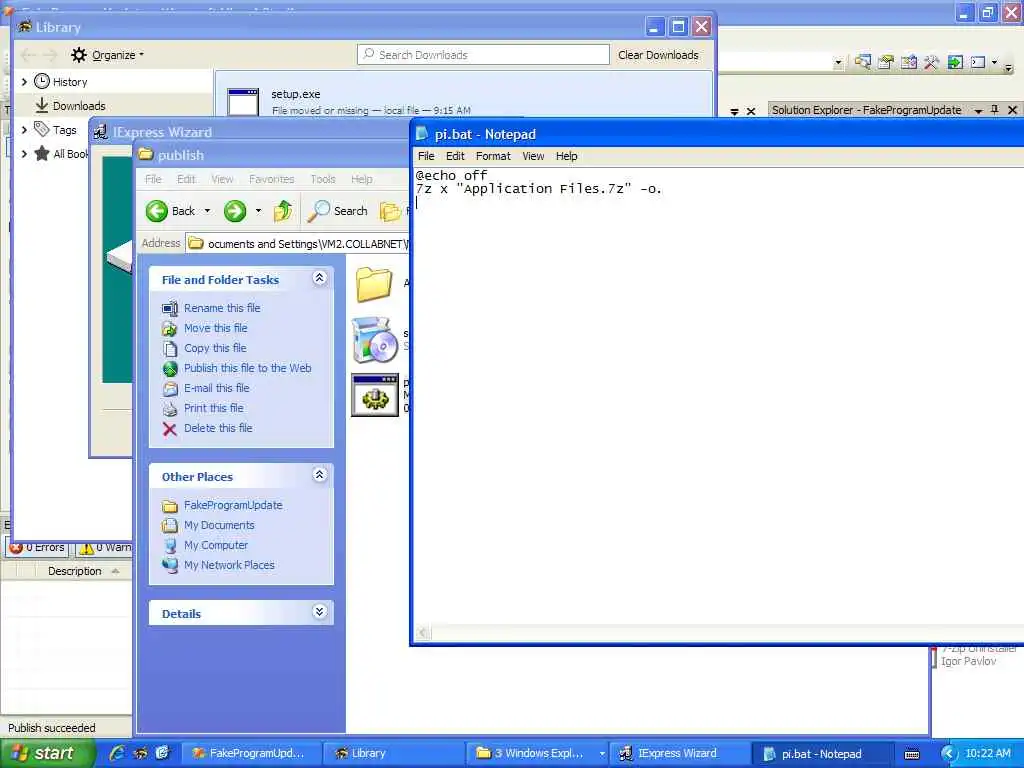This screenshot has width=1024, height=768.
Task: Click the Folders icon in publish toolbar
Action: [391, 211]
